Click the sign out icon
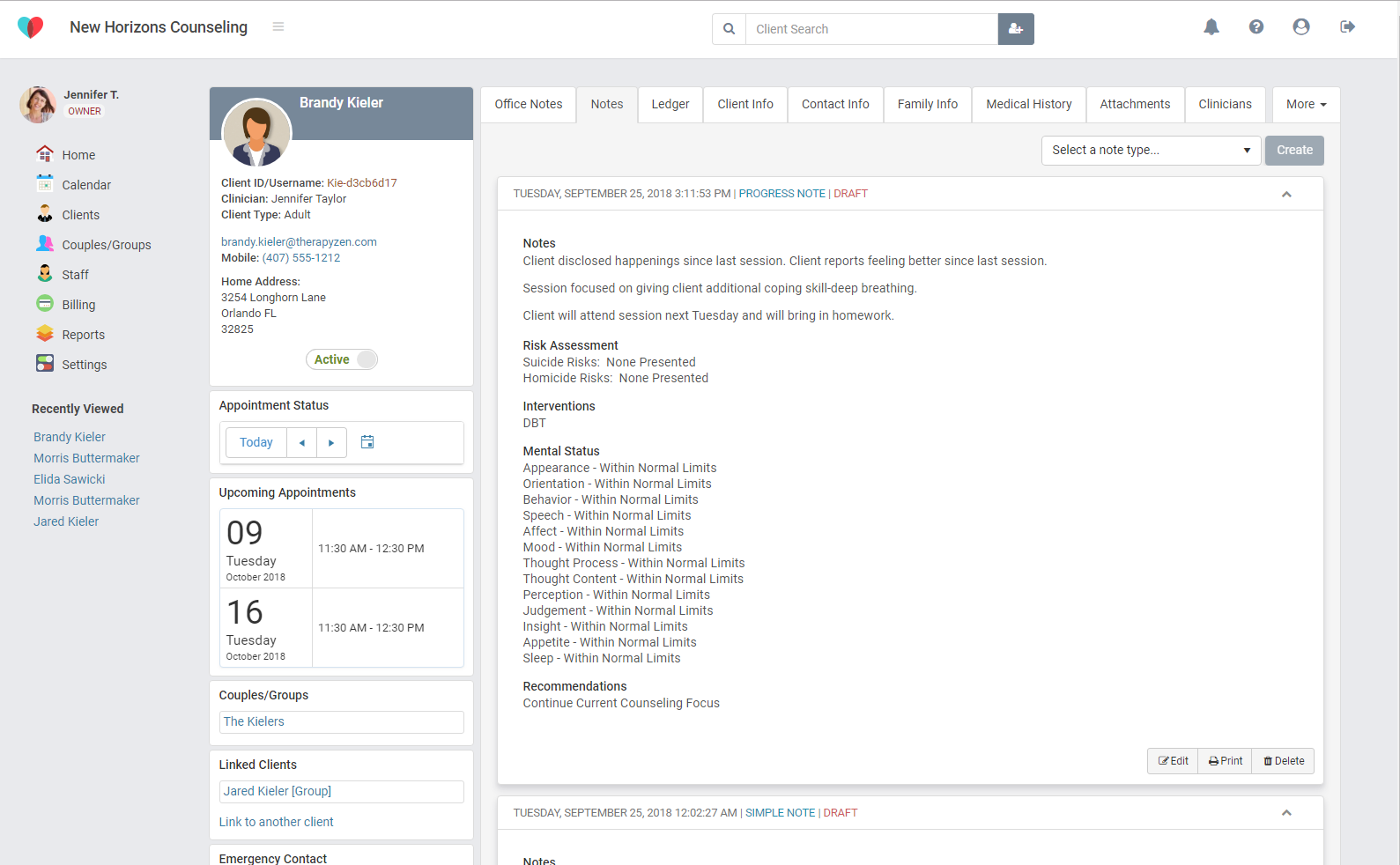 (x=1347, y=27)
